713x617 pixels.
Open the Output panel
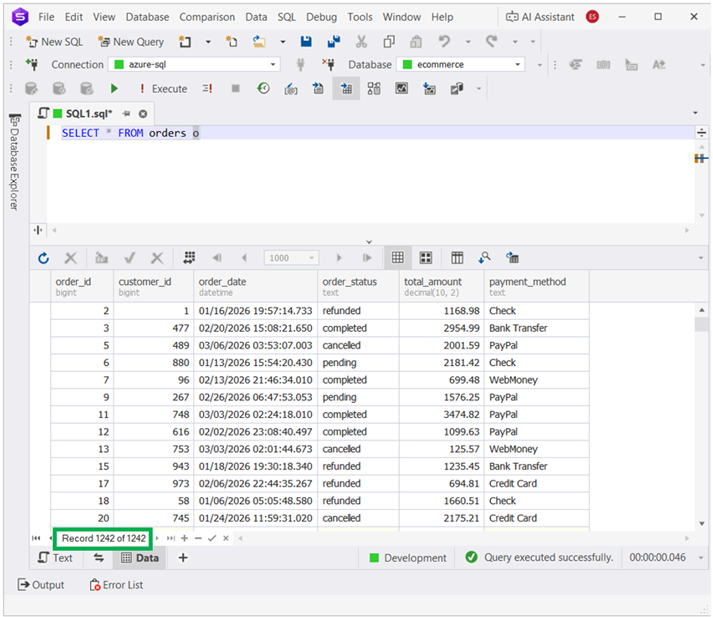pyautogui.click(x=41, y=585)
